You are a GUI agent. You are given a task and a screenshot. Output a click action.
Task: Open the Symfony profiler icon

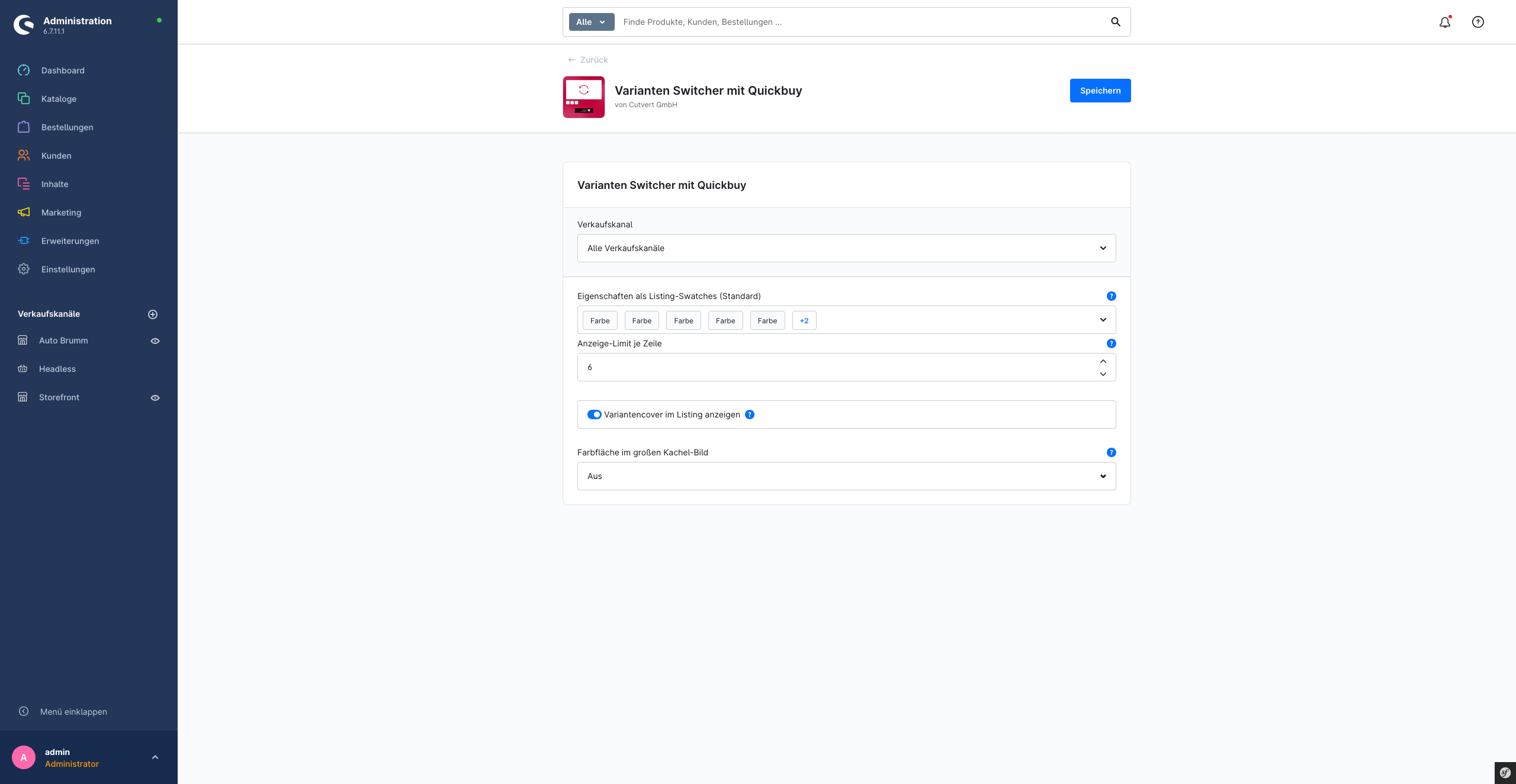(1505, 773)
